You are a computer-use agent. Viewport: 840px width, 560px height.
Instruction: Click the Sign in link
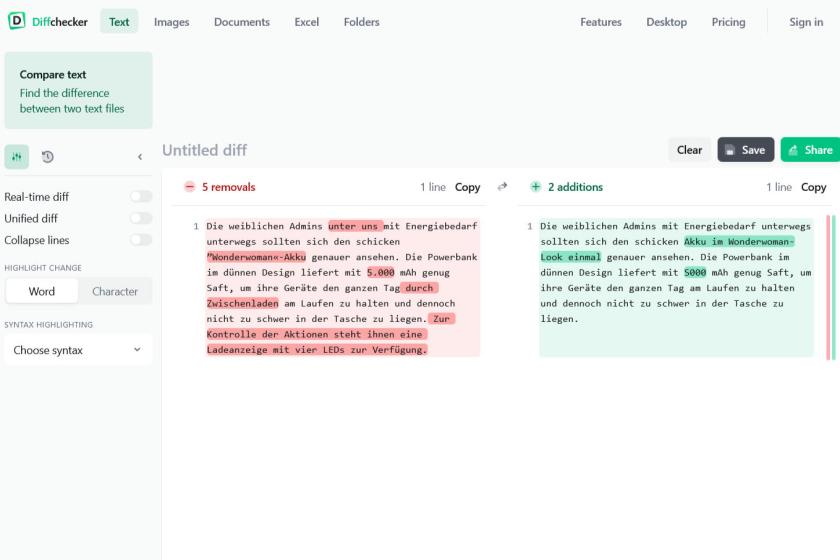coord(806,22)
